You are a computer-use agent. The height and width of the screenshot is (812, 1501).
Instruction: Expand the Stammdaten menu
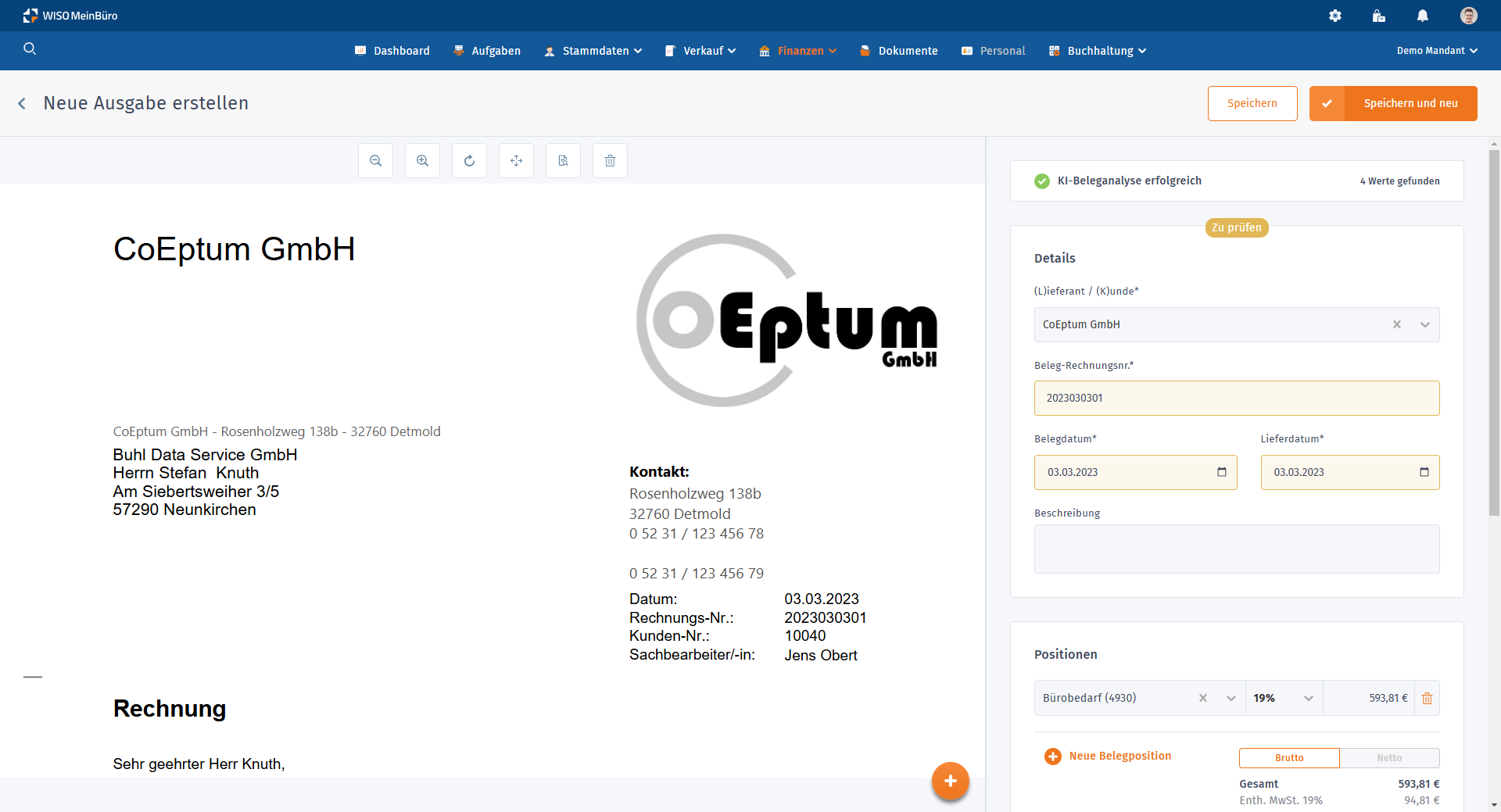tap(593, 51)
